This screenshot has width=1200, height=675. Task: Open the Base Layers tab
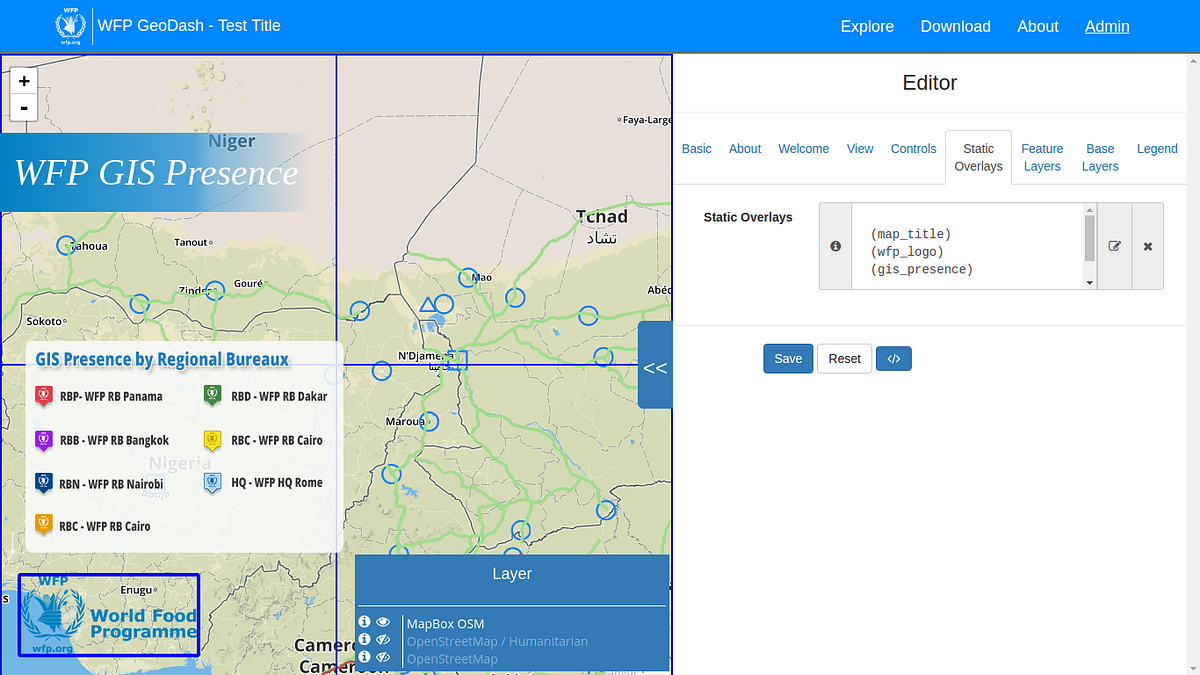1100,157
